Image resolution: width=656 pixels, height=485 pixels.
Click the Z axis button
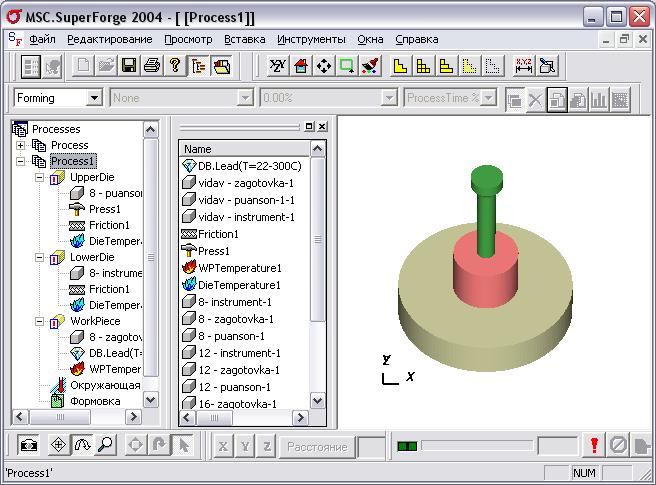[x=267, y=447]
